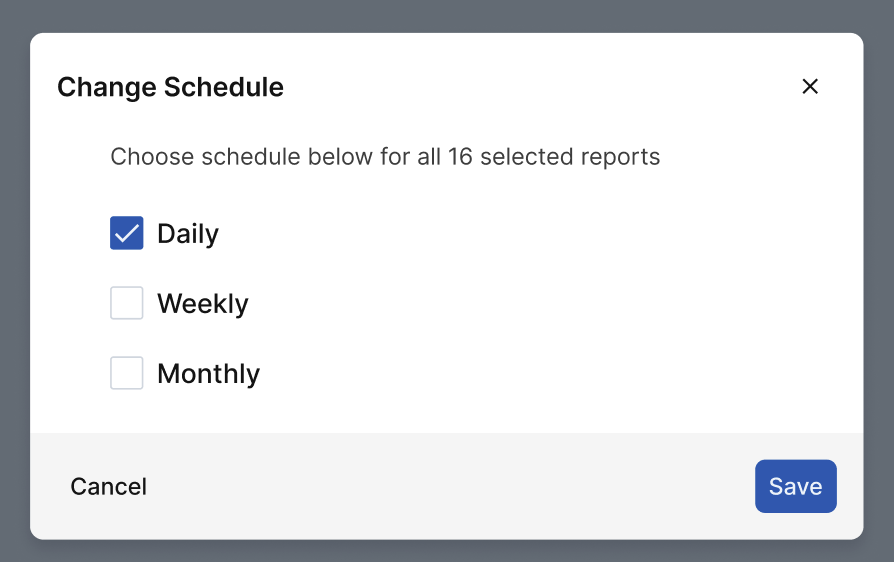Click the number "16" in the description
This screenshot has height=562, width=894.
click(460, 157)
